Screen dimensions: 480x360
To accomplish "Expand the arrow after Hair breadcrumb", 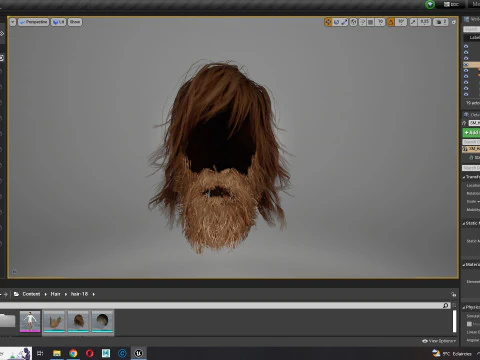I will pos(66,294).
